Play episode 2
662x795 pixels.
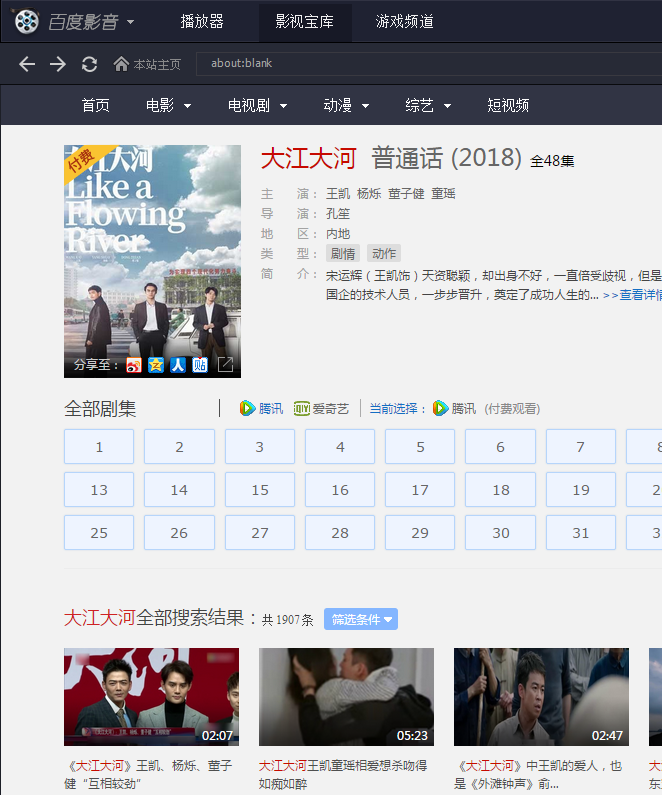(179, 447)
